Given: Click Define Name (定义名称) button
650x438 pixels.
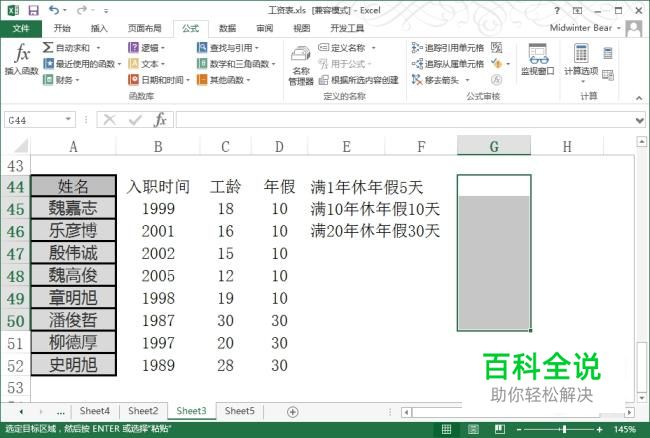Looking at the screenshot, I should 342,48.
